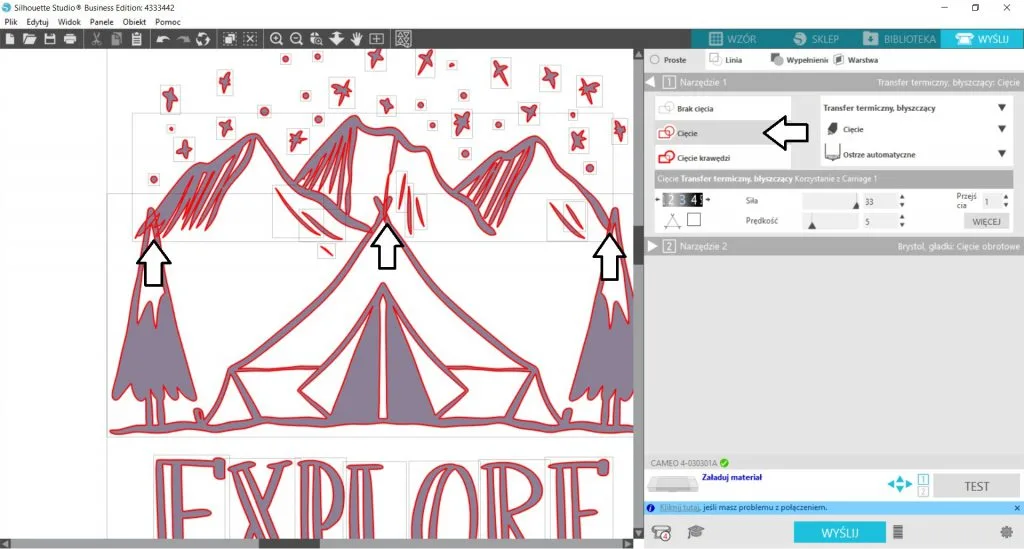The height and width of the screenshot is (549, 1024).
Task: Select tool carriage 1 box
Action: (923, 479)
